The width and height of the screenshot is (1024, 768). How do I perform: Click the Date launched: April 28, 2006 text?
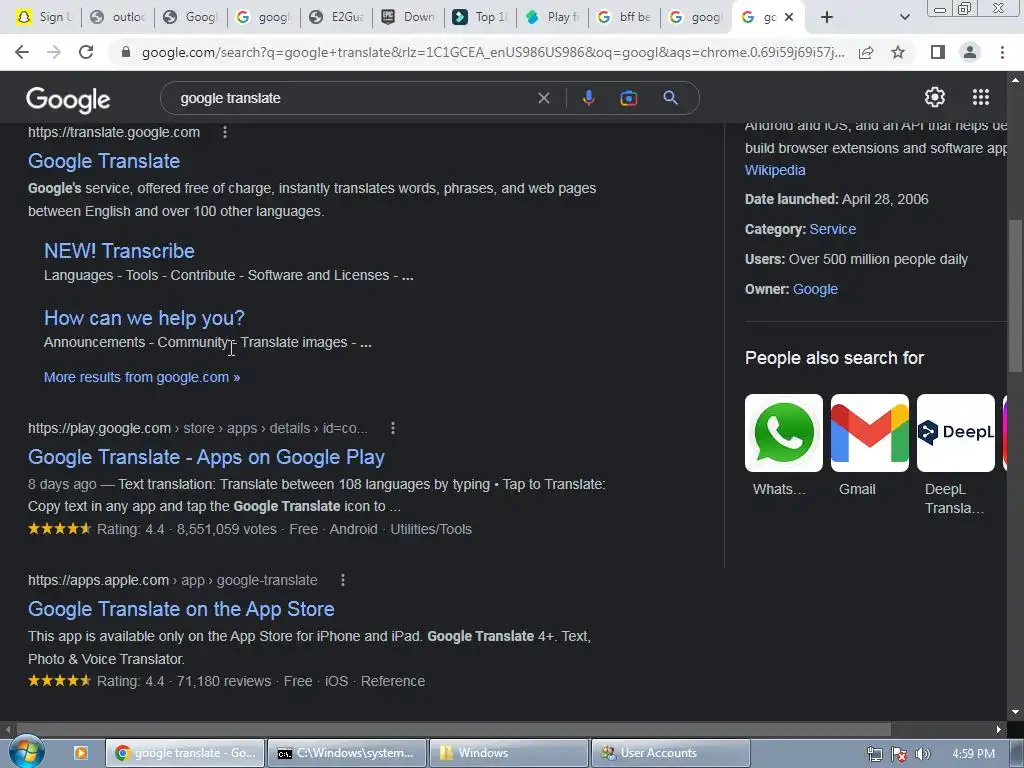click(x=837, y=199)
